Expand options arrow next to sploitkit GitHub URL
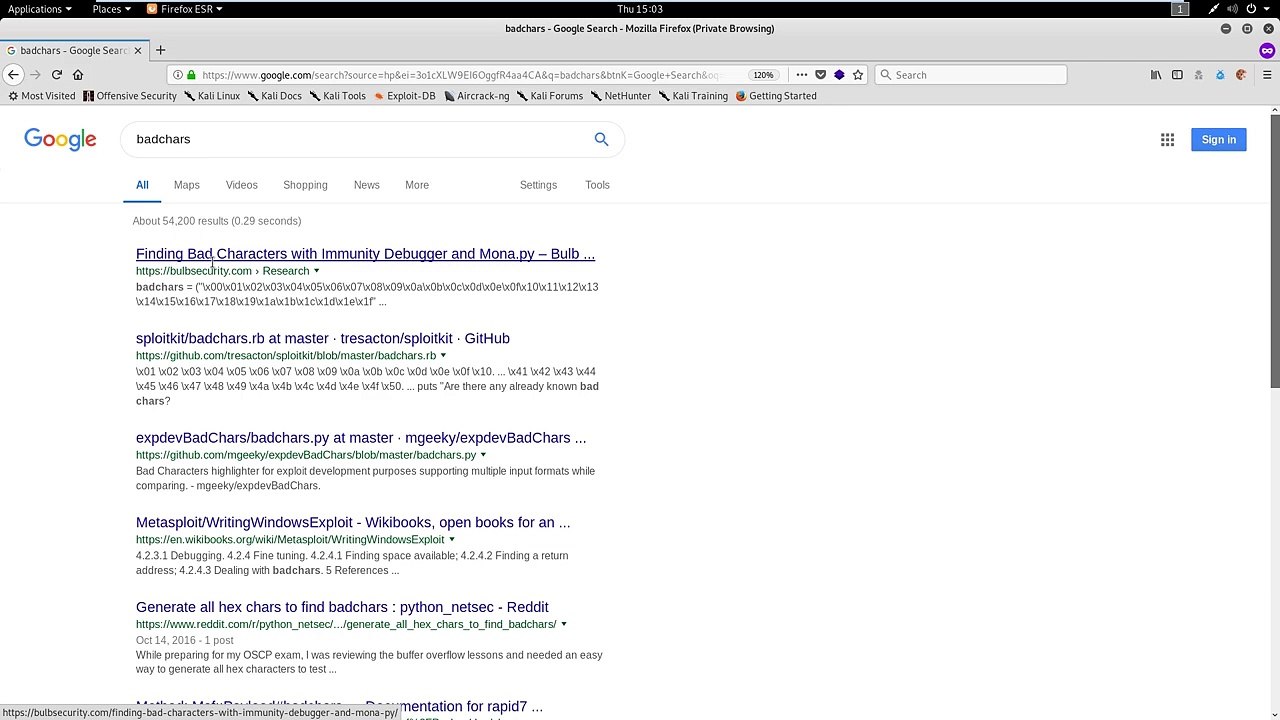The height and width of the screenshot is (720, 1280). [444, 355]
